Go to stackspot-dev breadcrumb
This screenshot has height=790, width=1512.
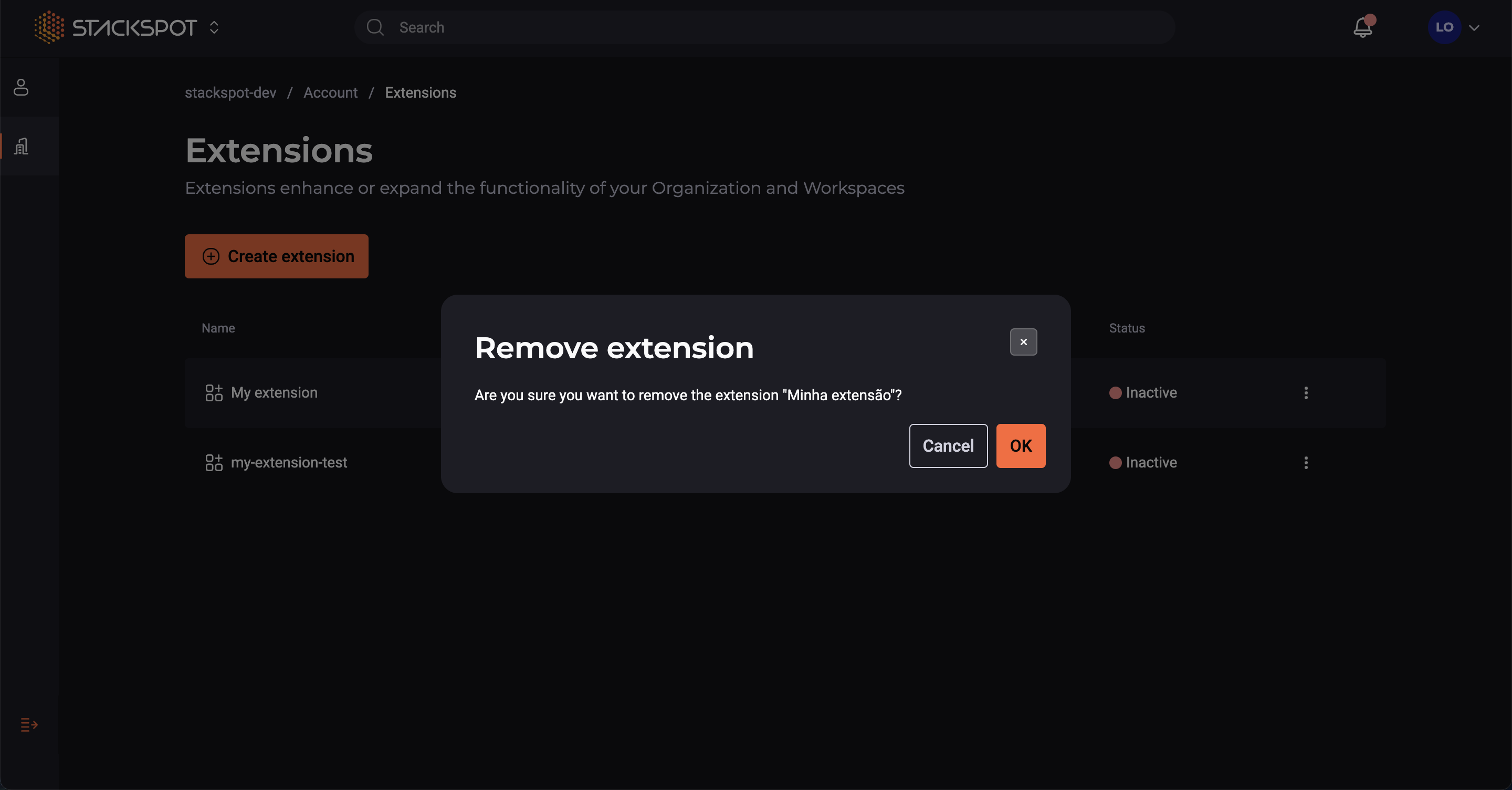pos(230,93)
